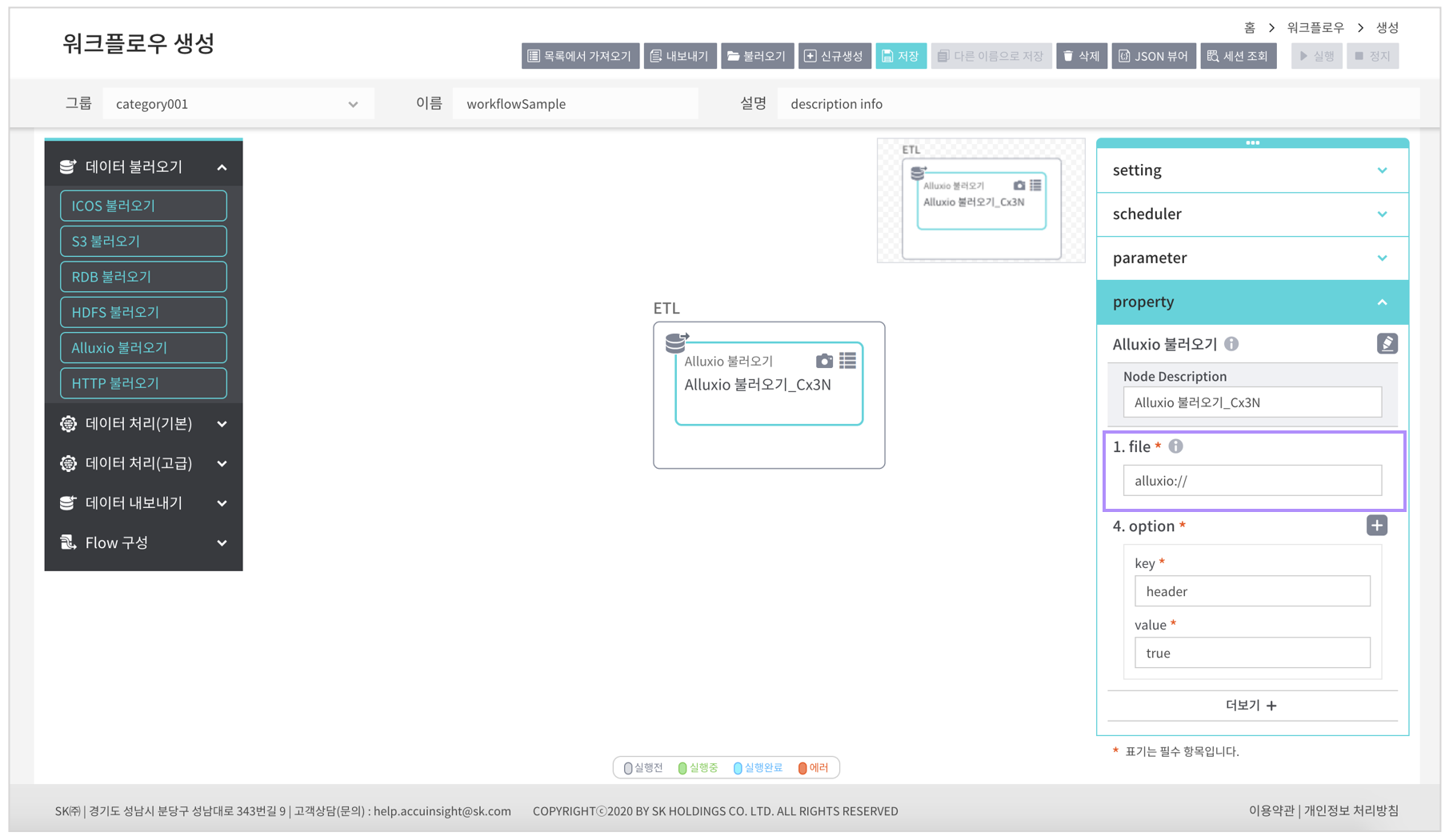Open 세션 조회 session lookup
1453x840 pixels.
pos(1238,56)
